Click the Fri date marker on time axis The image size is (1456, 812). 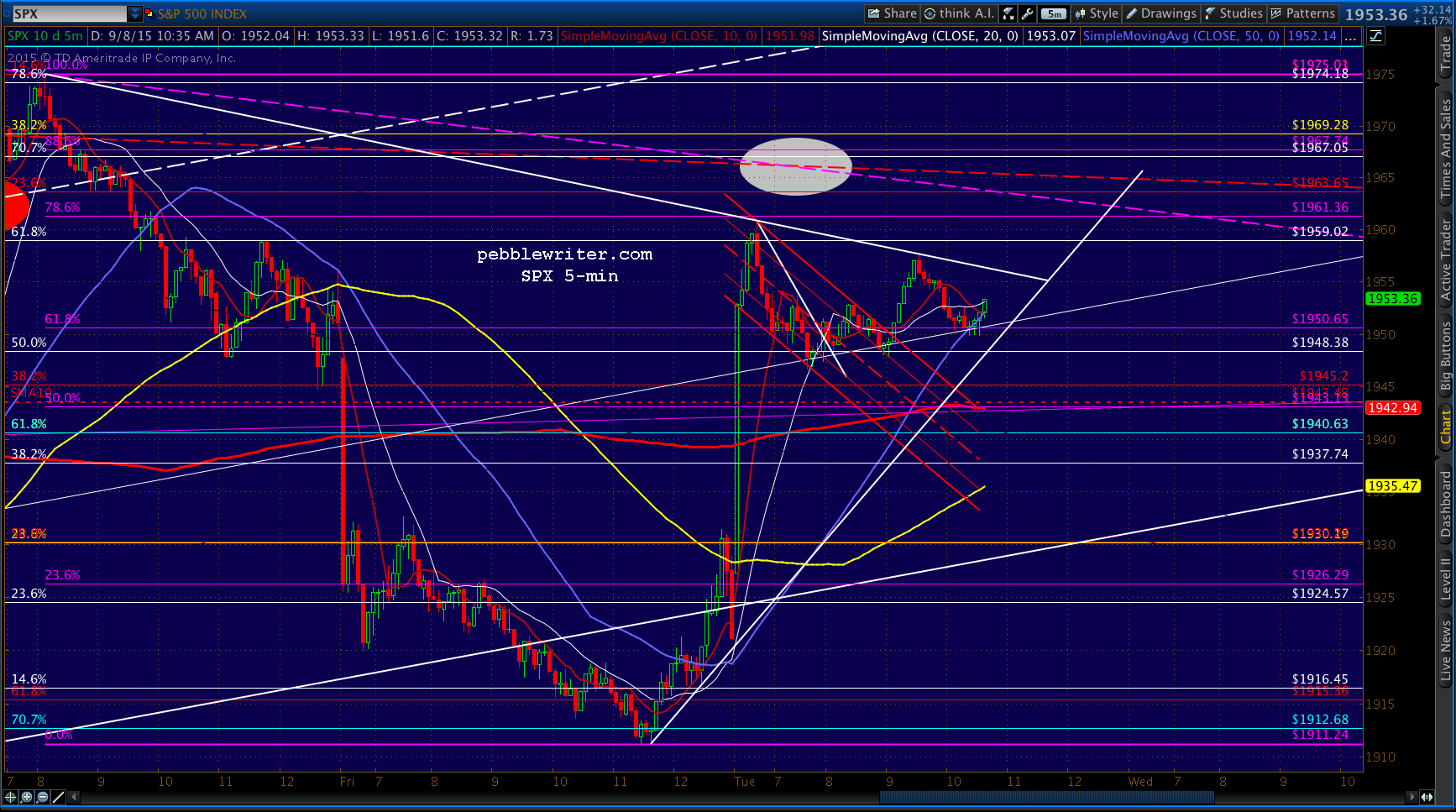click(347, 782)
